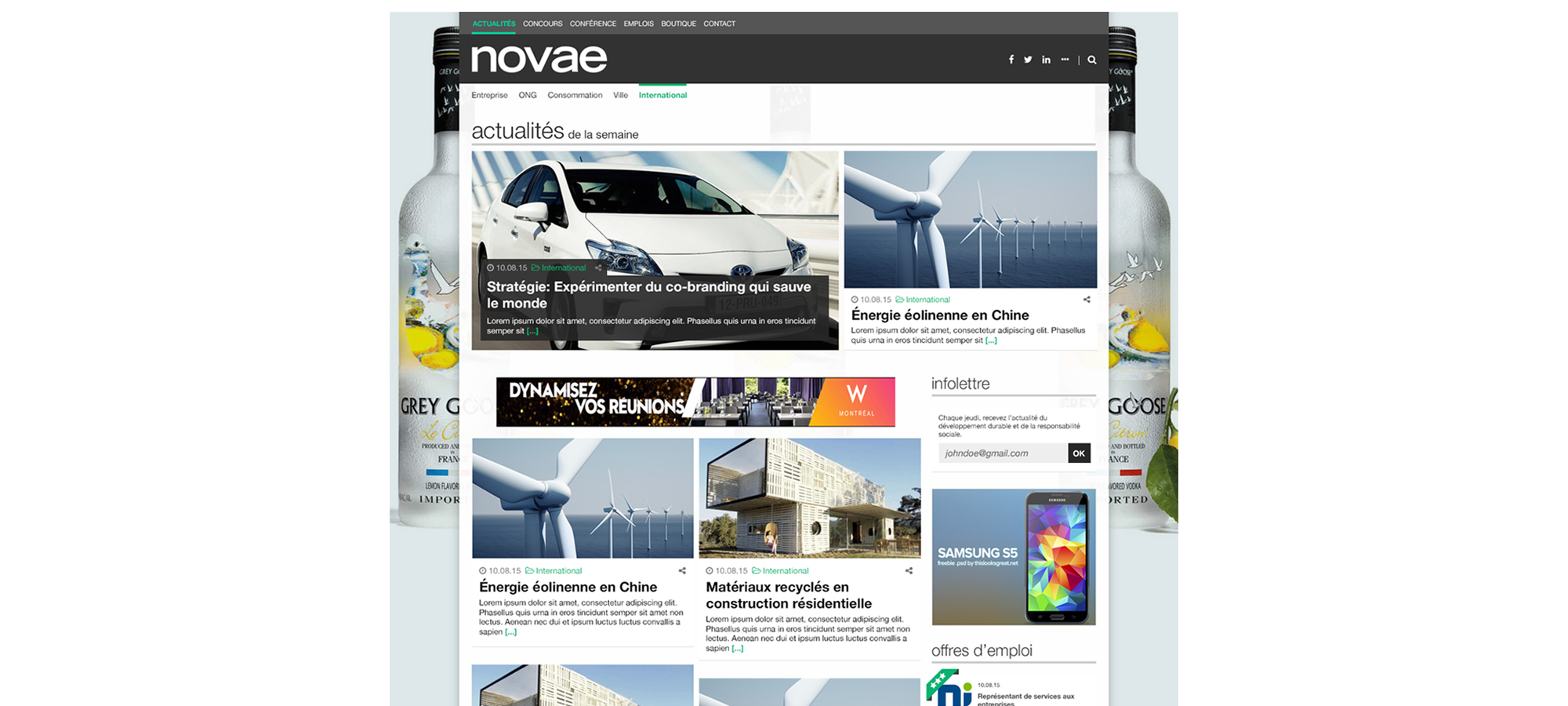Image resolution: width=1568 pixels, height=706 pixels.
Task: Go to the Conférence menu item
Action: click(x=593, y=24)
